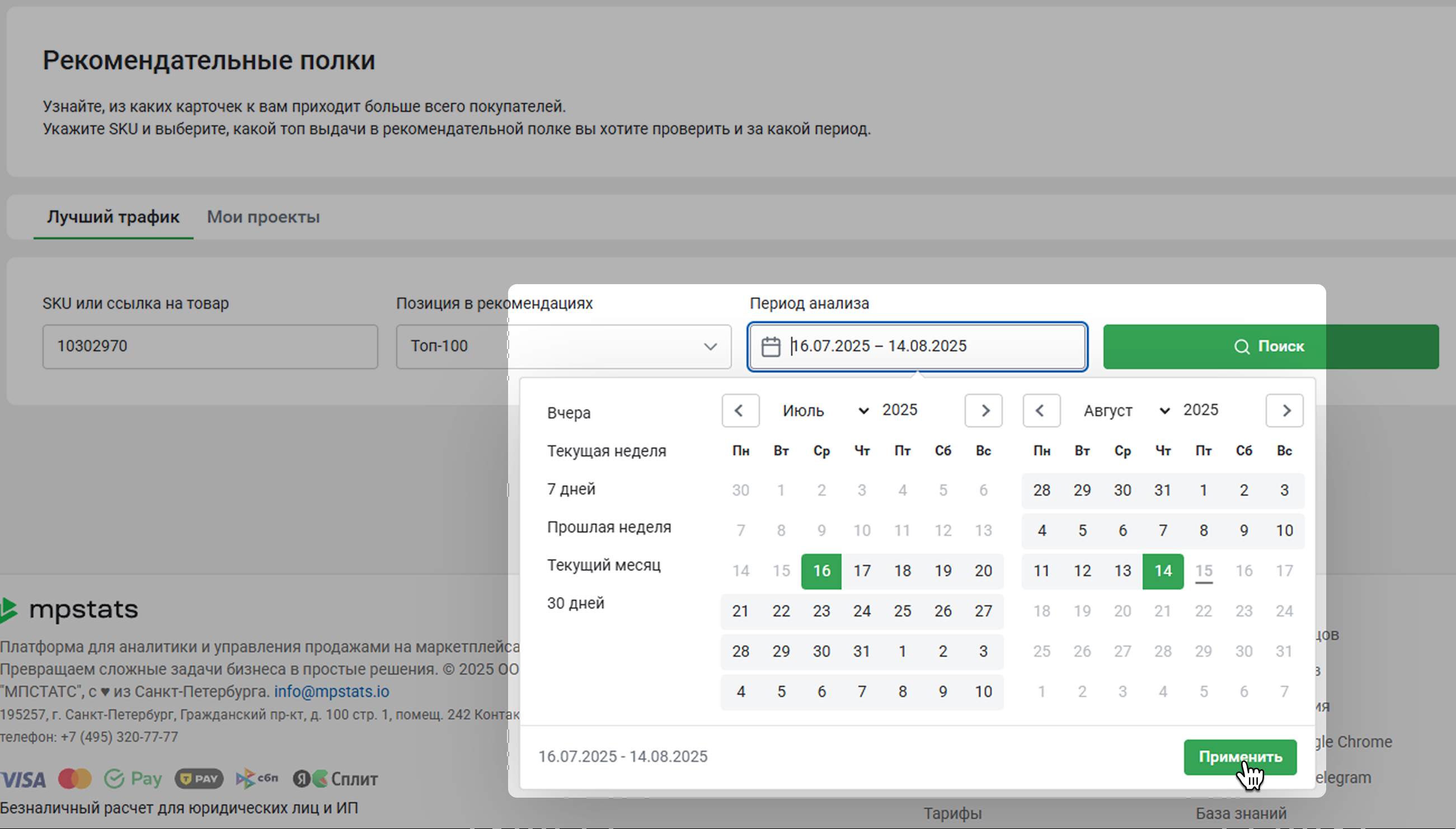Switch to Мои проекты tab
Image resolution: width=1456 pixels, height=829 pixels.
coord(263,217)
